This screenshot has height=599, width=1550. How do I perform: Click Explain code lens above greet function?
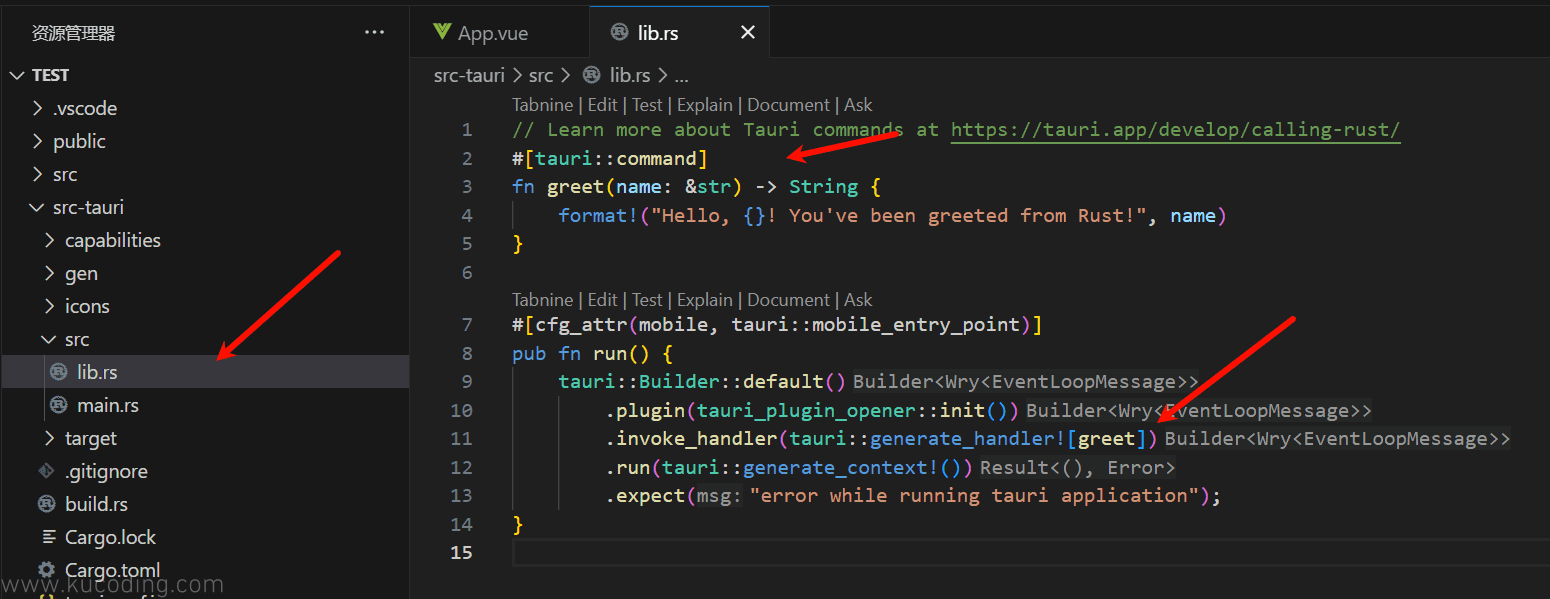(705, 105)
